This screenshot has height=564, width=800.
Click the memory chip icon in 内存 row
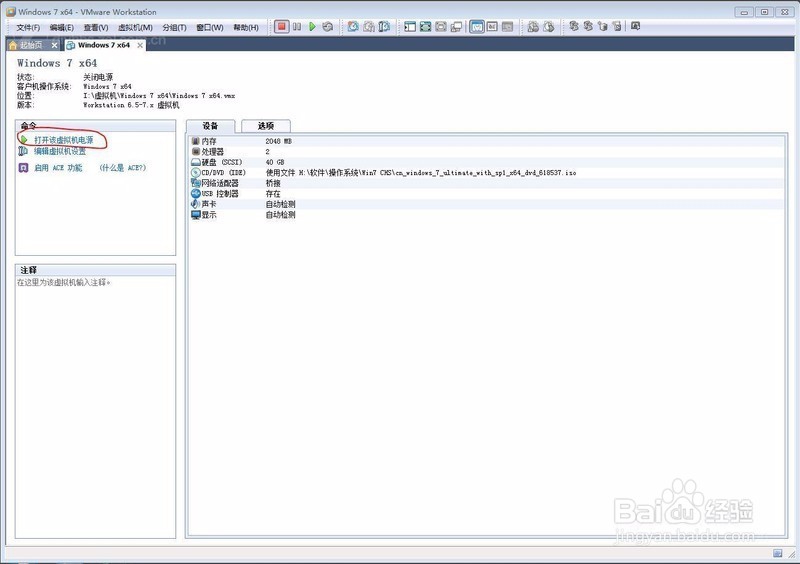[195, 141]
